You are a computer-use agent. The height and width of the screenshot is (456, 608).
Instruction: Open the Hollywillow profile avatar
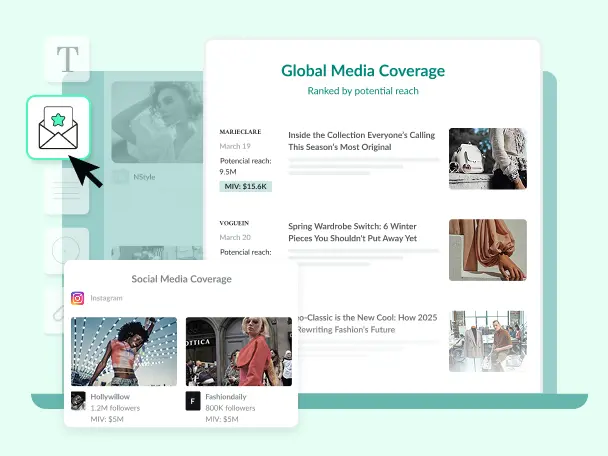tap(79, 401)
